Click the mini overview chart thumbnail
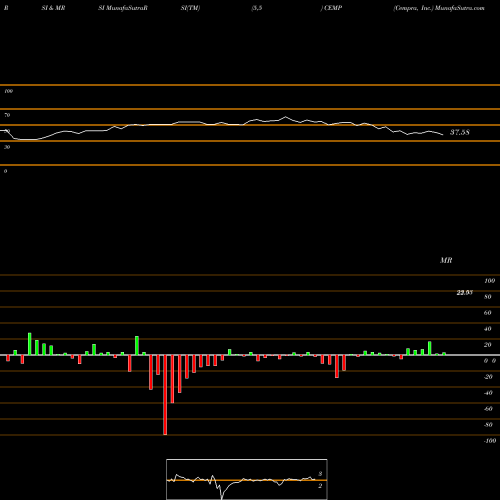 tap(247, 479)
